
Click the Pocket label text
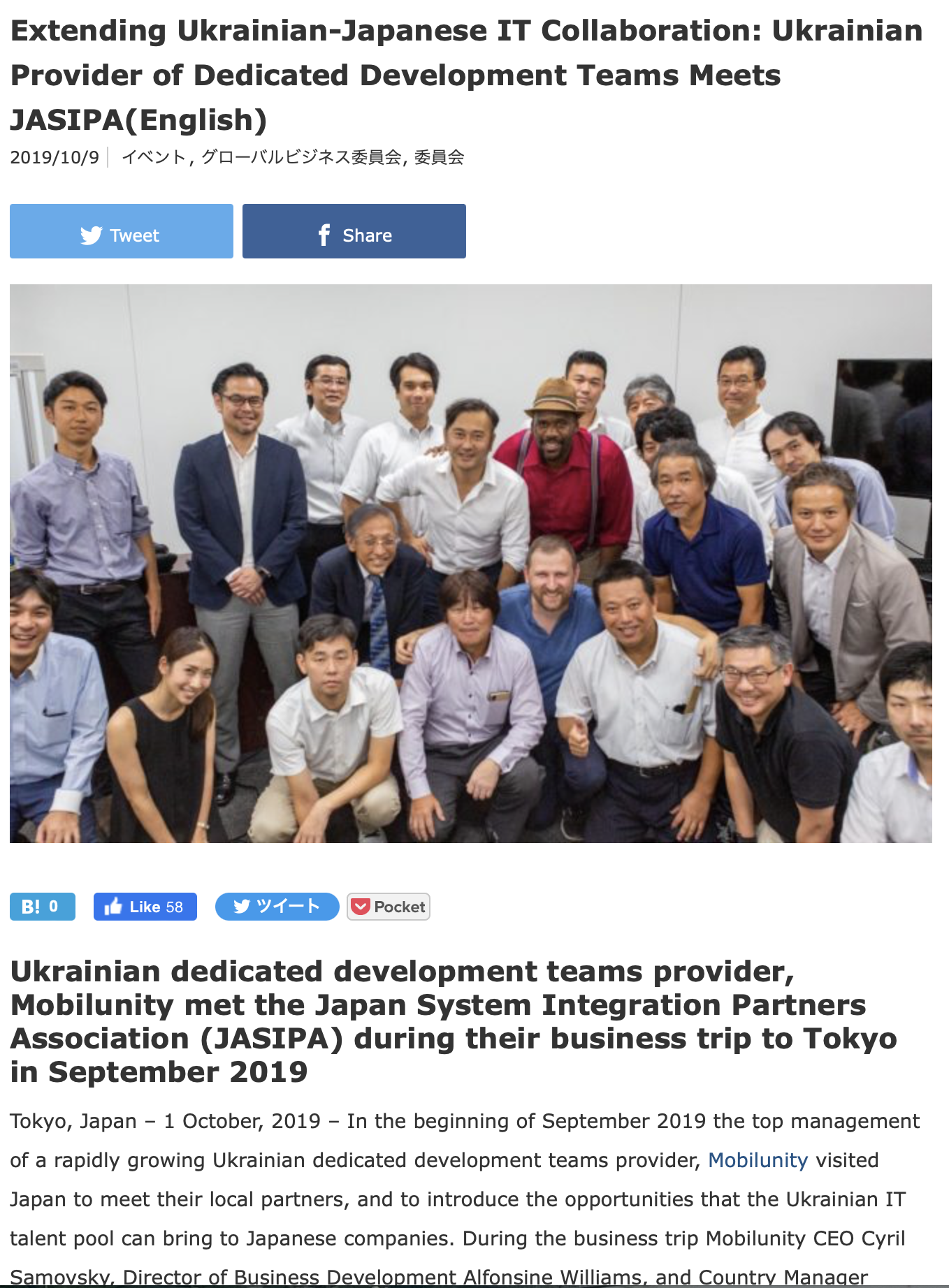tap(400, 907)
